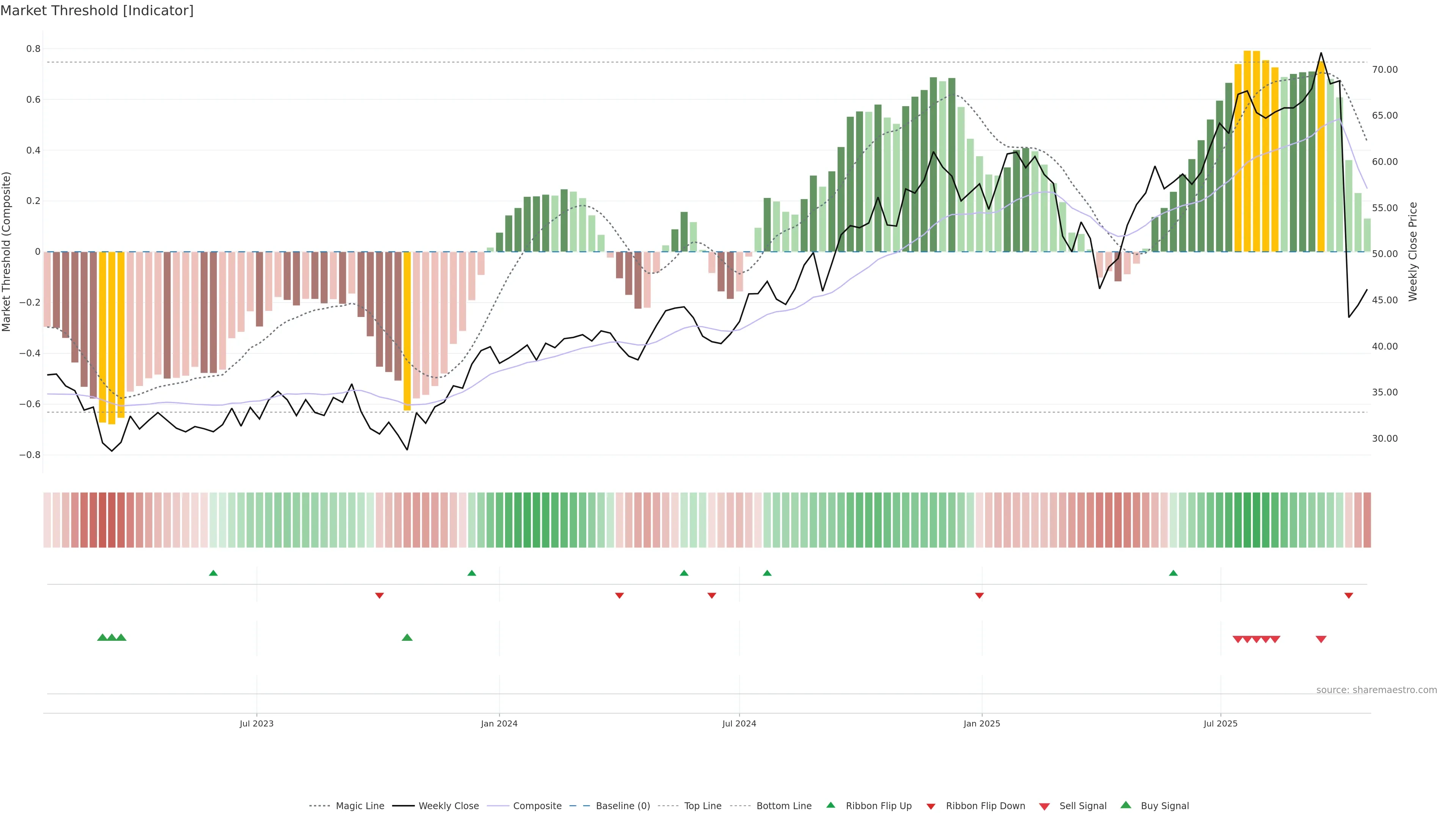
Task: Click the Ribbon Flip Up marker before Jan 2024
Action: pos(472,573)
